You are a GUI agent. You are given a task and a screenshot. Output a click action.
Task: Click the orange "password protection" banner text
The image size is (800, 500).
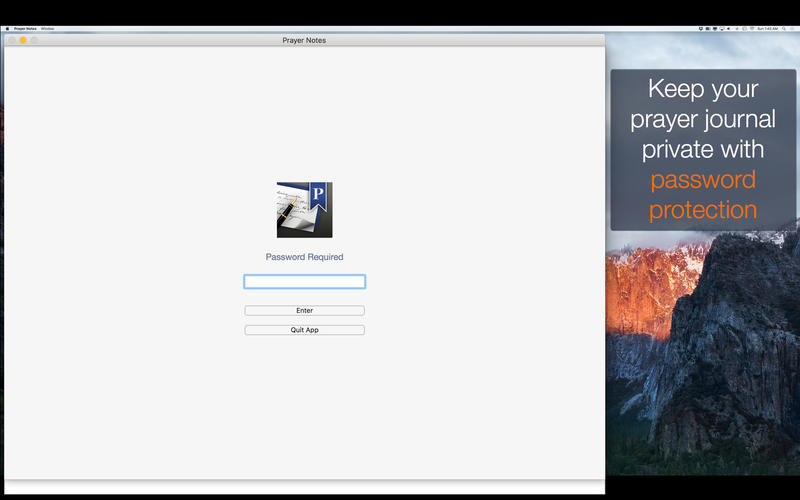(703, 195)
